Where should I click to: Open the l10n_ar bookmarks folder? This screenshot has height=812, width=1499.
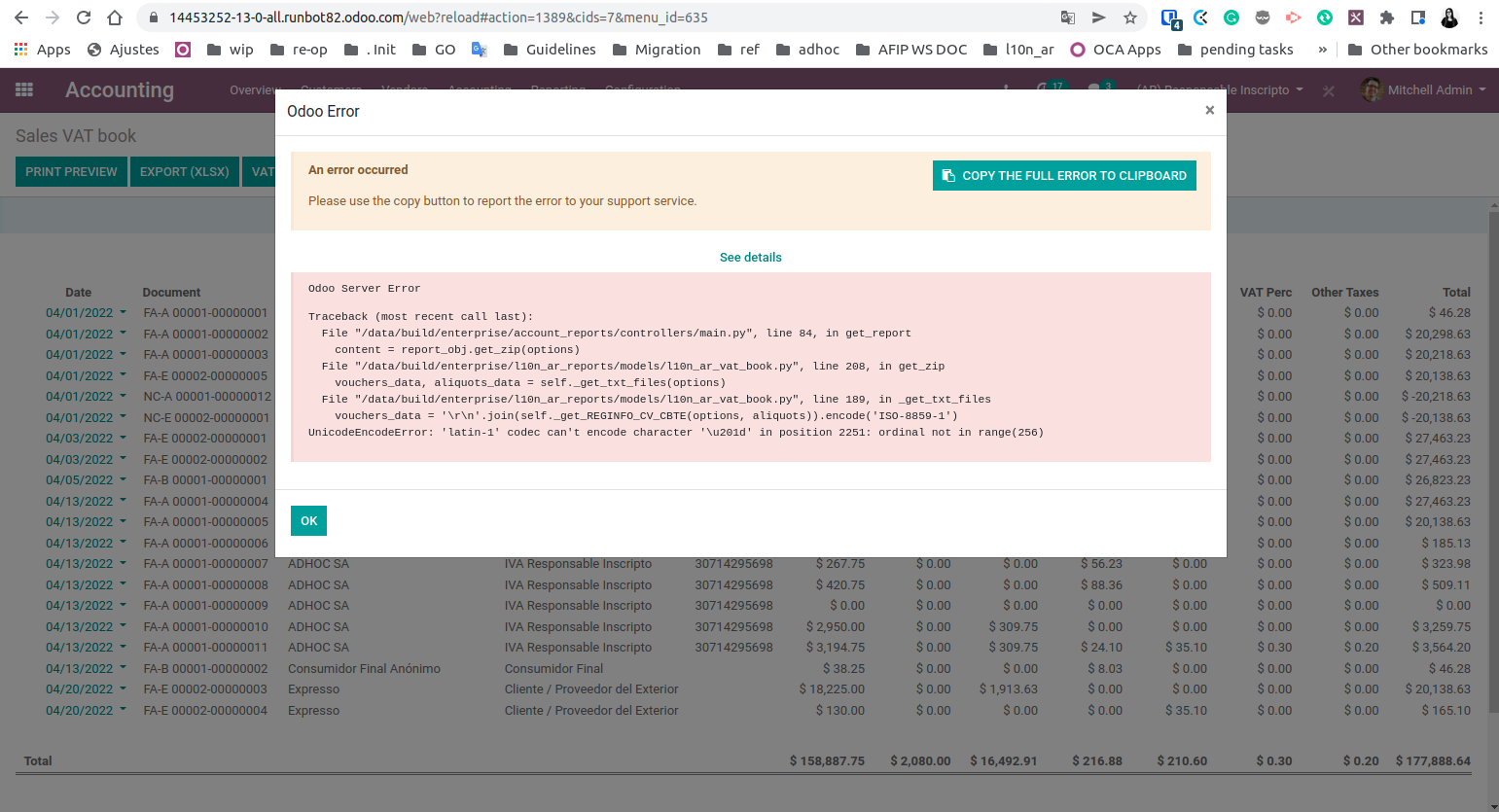tap(1018, 50)
